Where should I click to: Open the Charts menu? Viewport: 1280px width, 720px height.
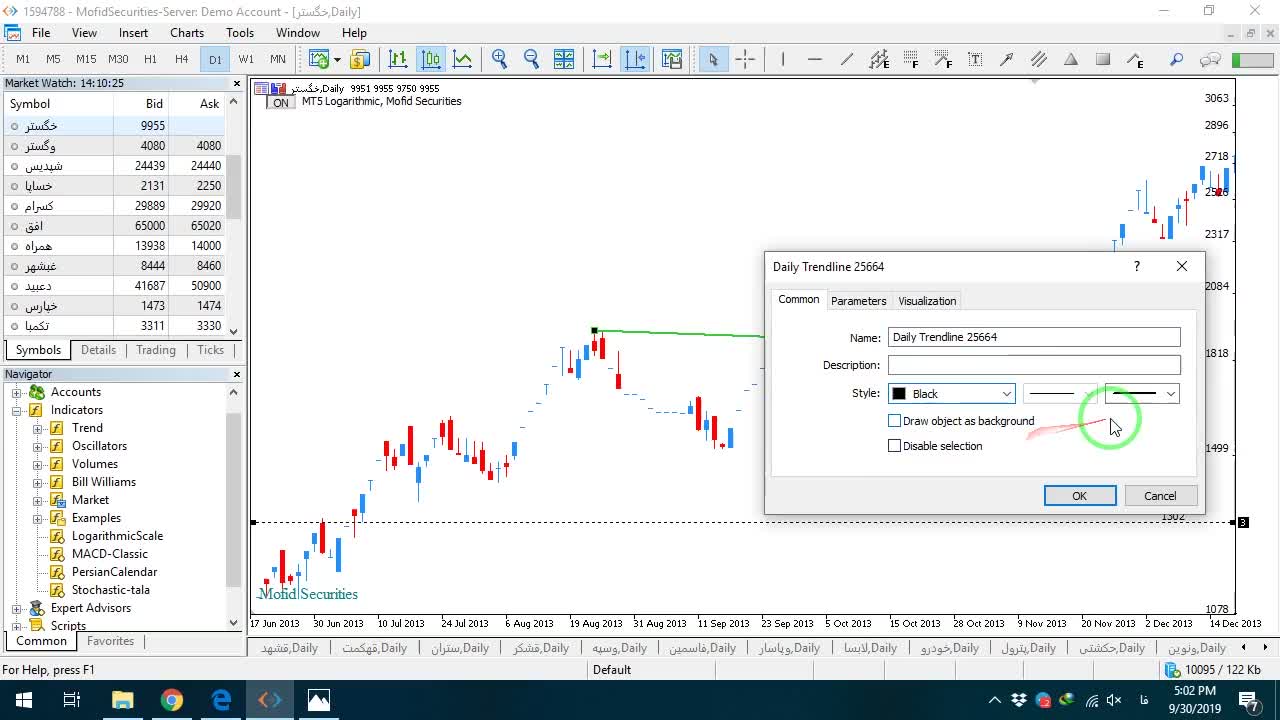(187, 33)
